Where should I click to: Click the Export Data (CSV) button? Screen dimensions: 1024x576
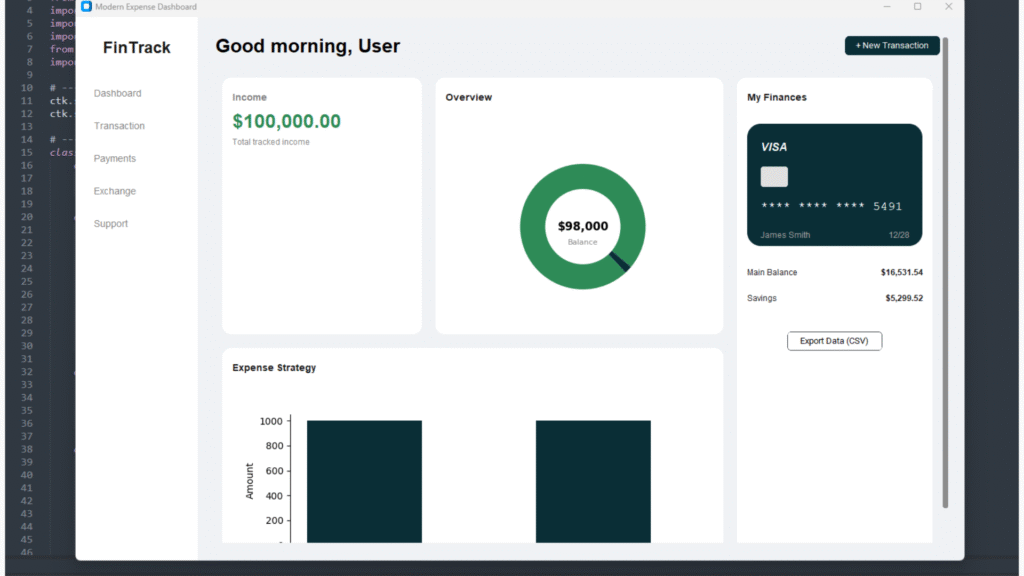[834, 341]
